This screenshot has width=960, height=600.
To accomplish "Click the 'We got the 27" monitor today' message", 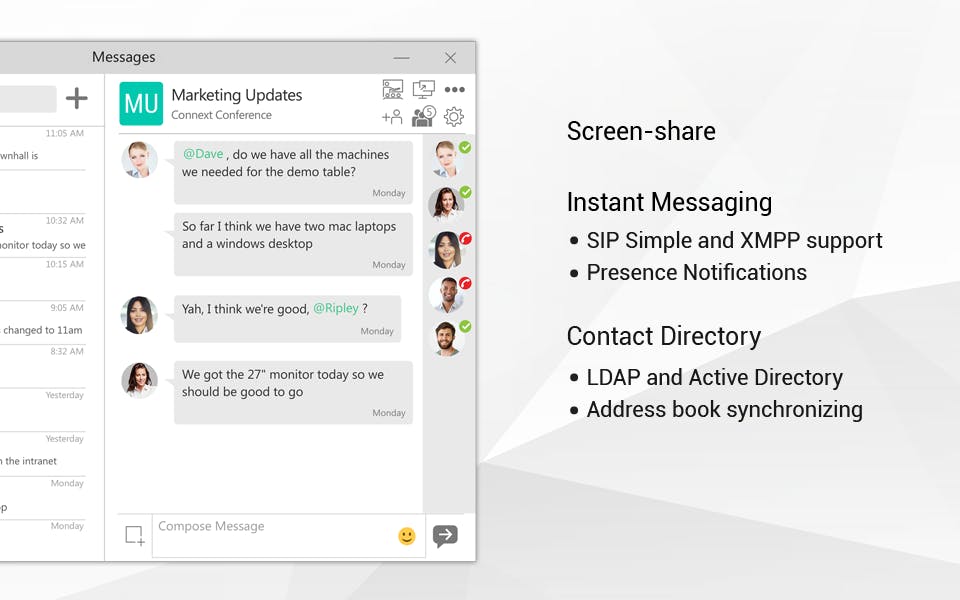I will pyautogui.click(x=293, y=392).
